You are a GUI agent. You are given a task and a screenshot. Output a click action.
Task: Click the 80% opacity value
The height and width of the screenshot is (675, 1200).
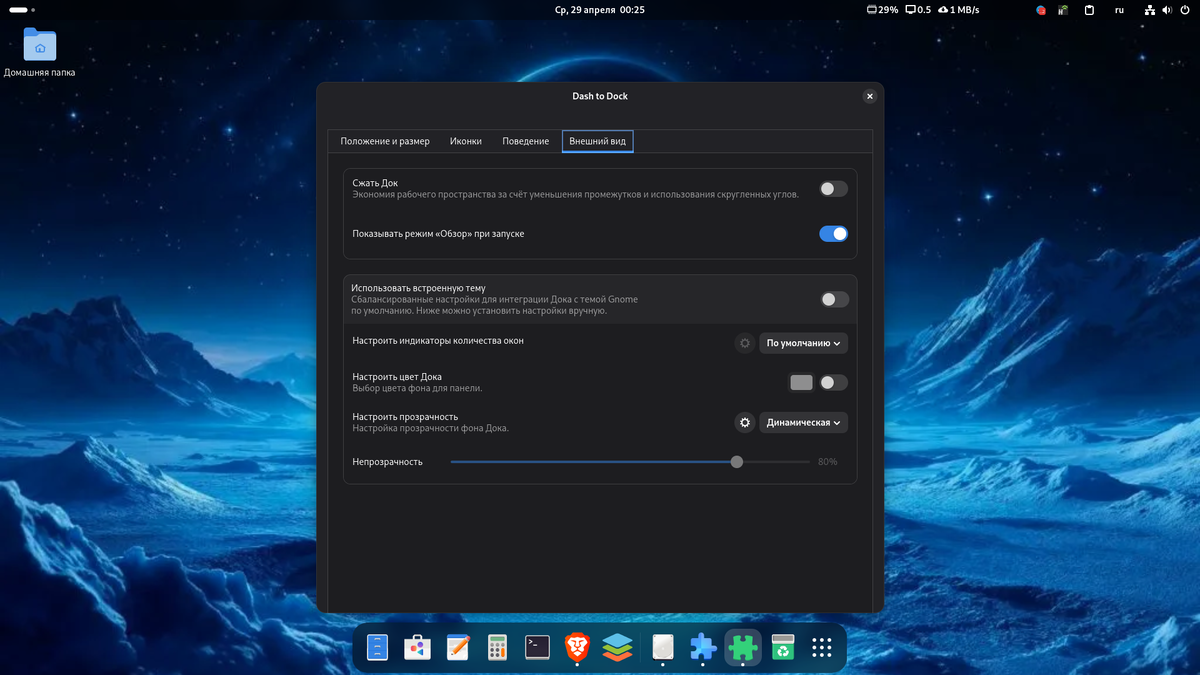pyautogui.click(x=827, y=462)
